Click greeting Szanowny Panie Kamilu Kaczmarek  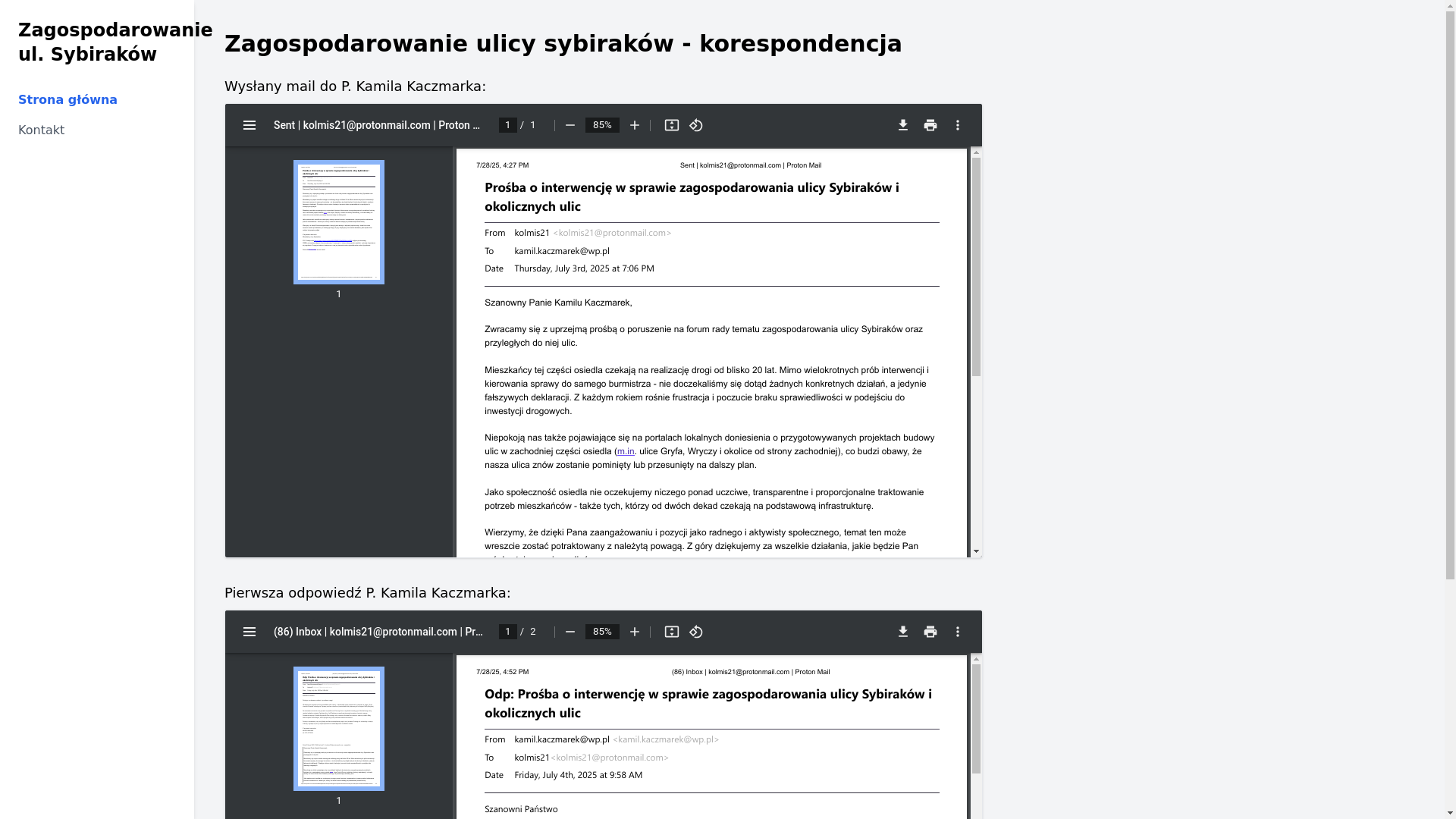click(558, 303)
